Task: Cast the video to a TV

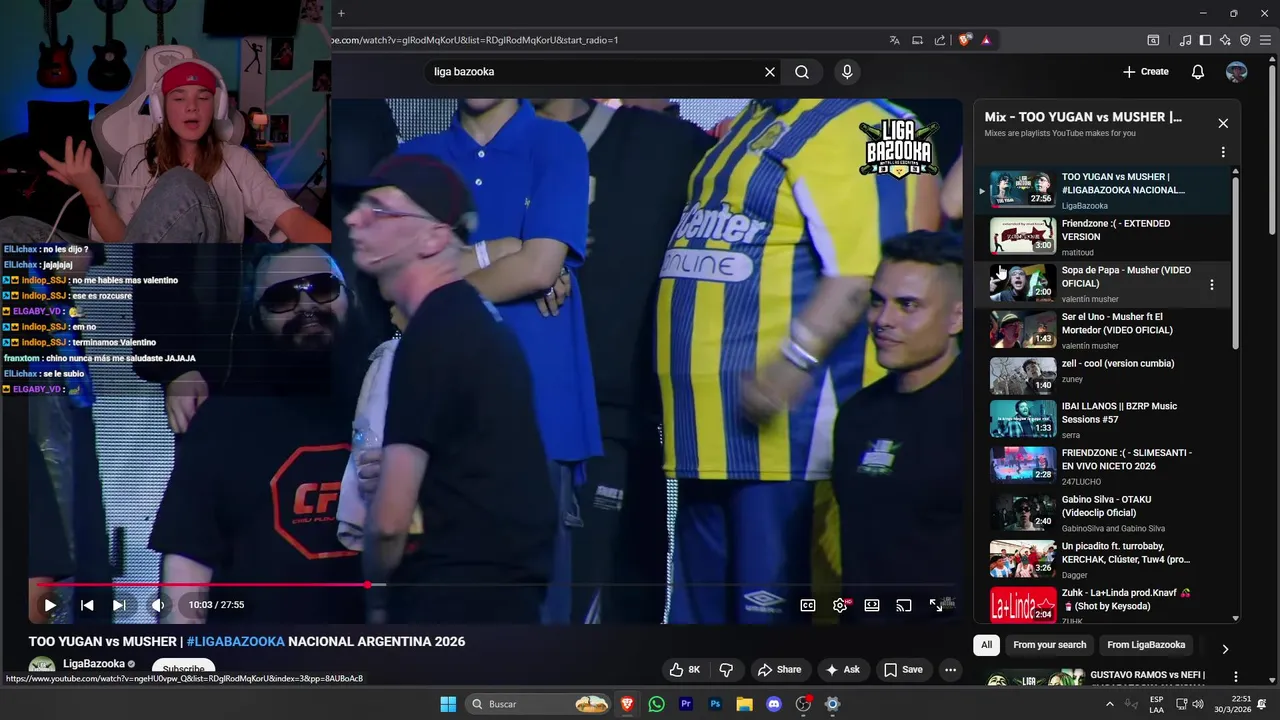Action: pyautogui.click(x=904, y=605)
